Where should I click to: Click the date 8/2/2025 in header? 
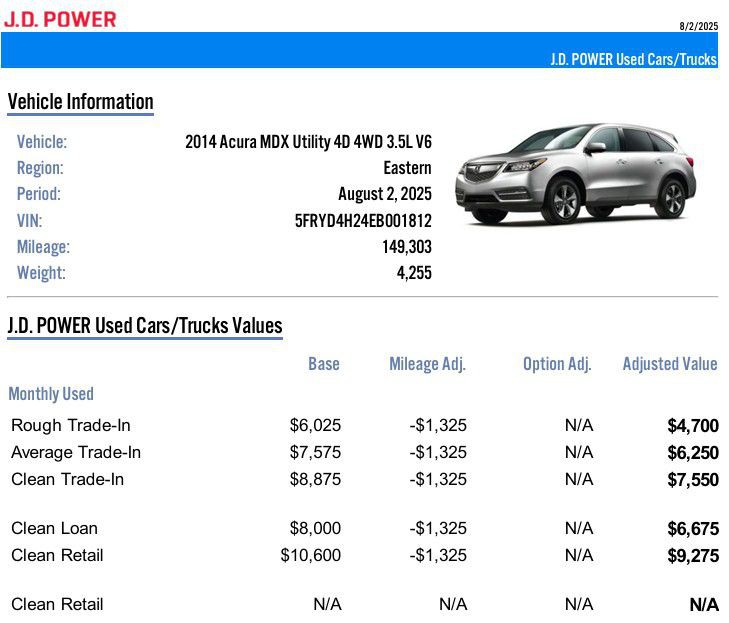[x=698, y=26]
